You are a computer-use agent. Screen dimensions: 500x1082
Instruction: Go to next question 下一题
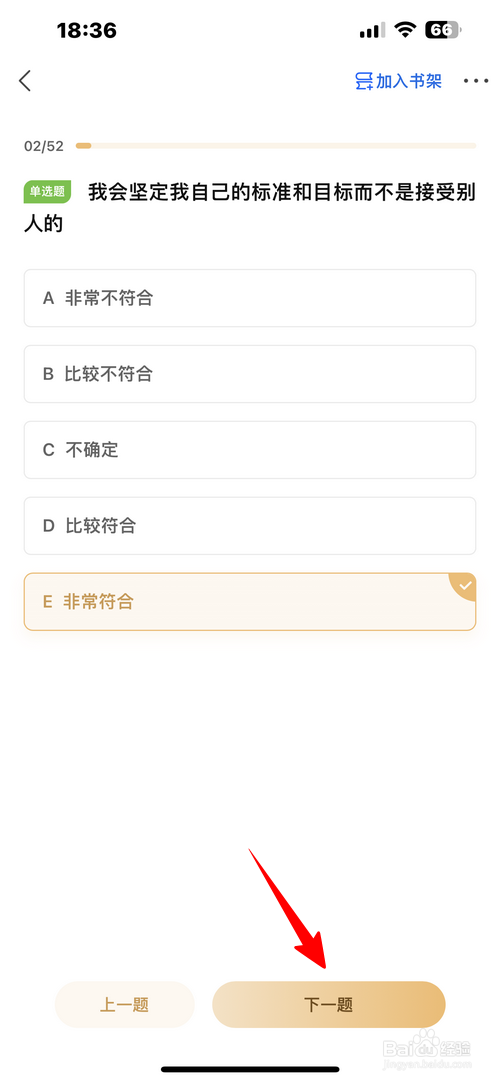tap(329, 1005)
